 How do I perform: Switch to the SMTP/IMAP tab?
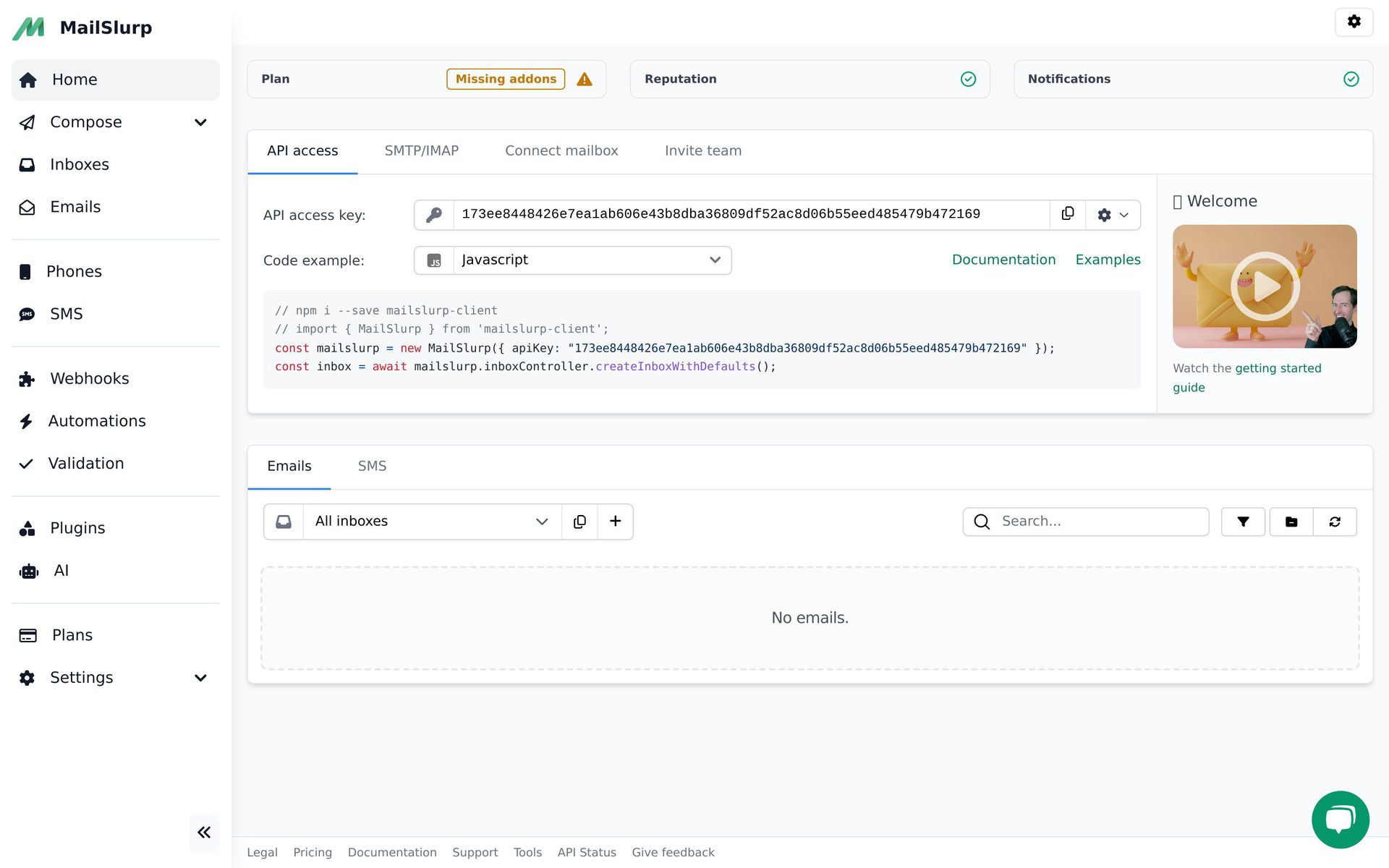click(421, 151)
